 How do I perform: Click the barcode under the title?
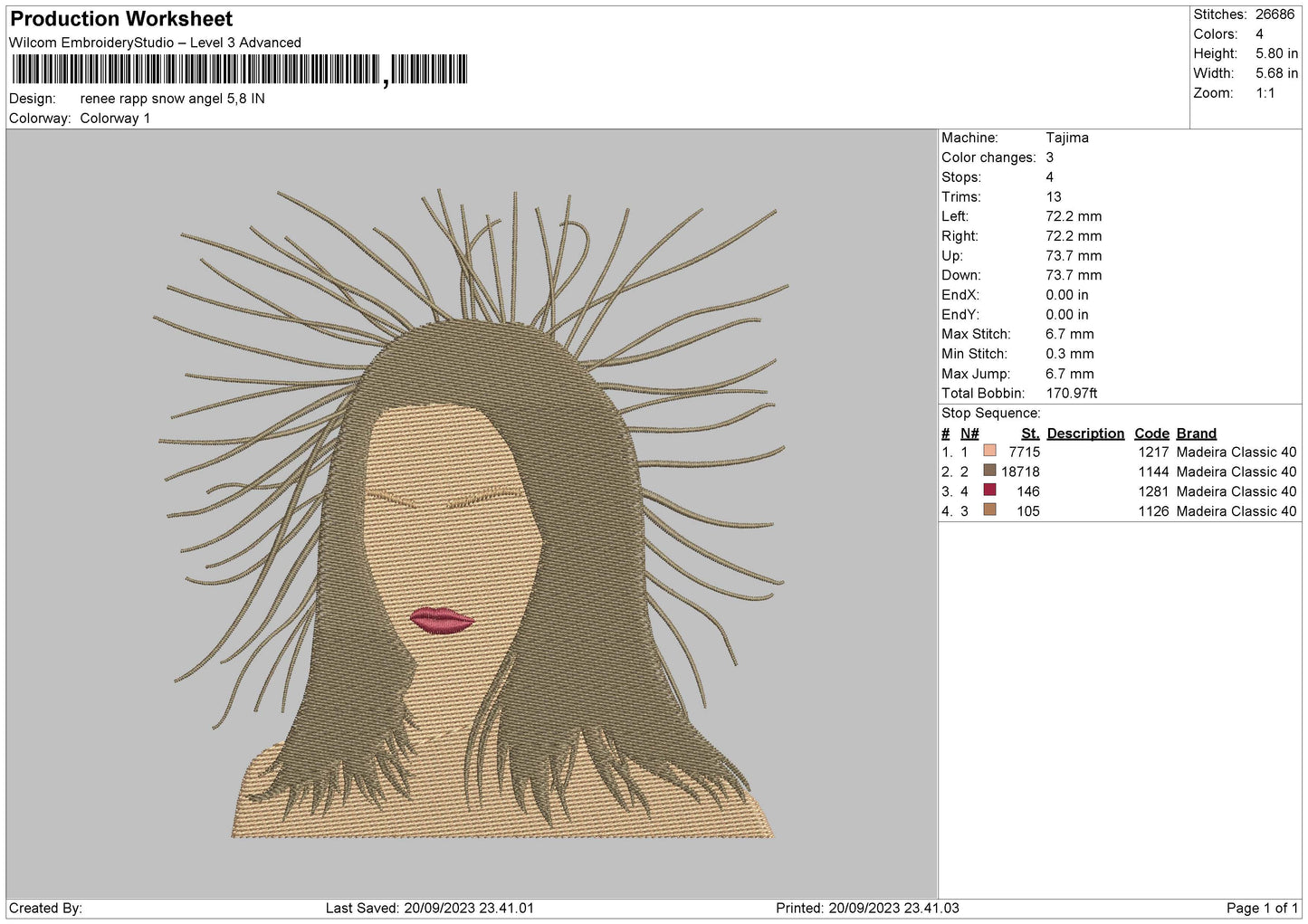point(240,70)
